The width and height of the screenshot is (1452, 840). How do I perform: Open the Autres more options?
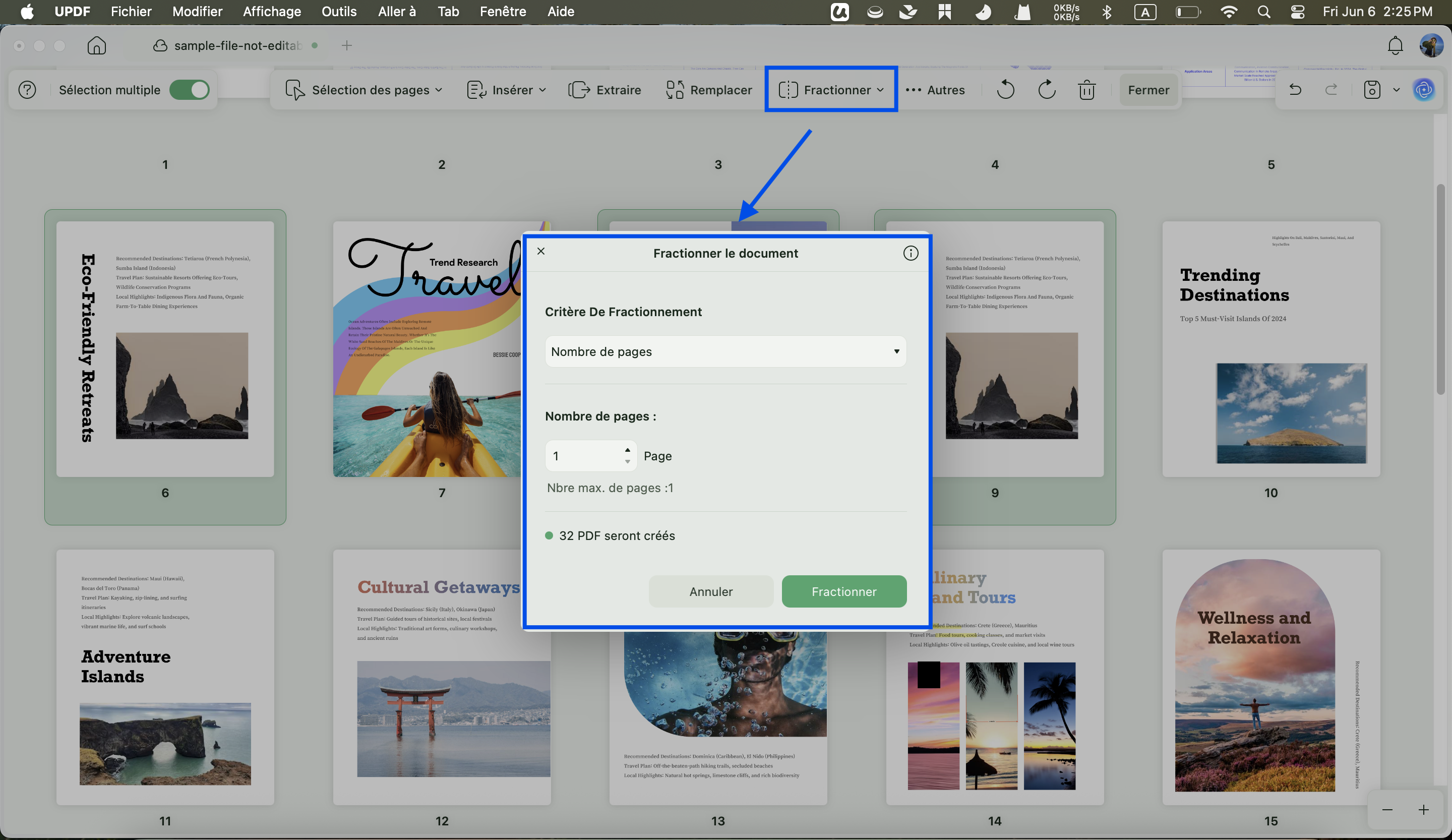pyautogui.click(x=935, y=90)
